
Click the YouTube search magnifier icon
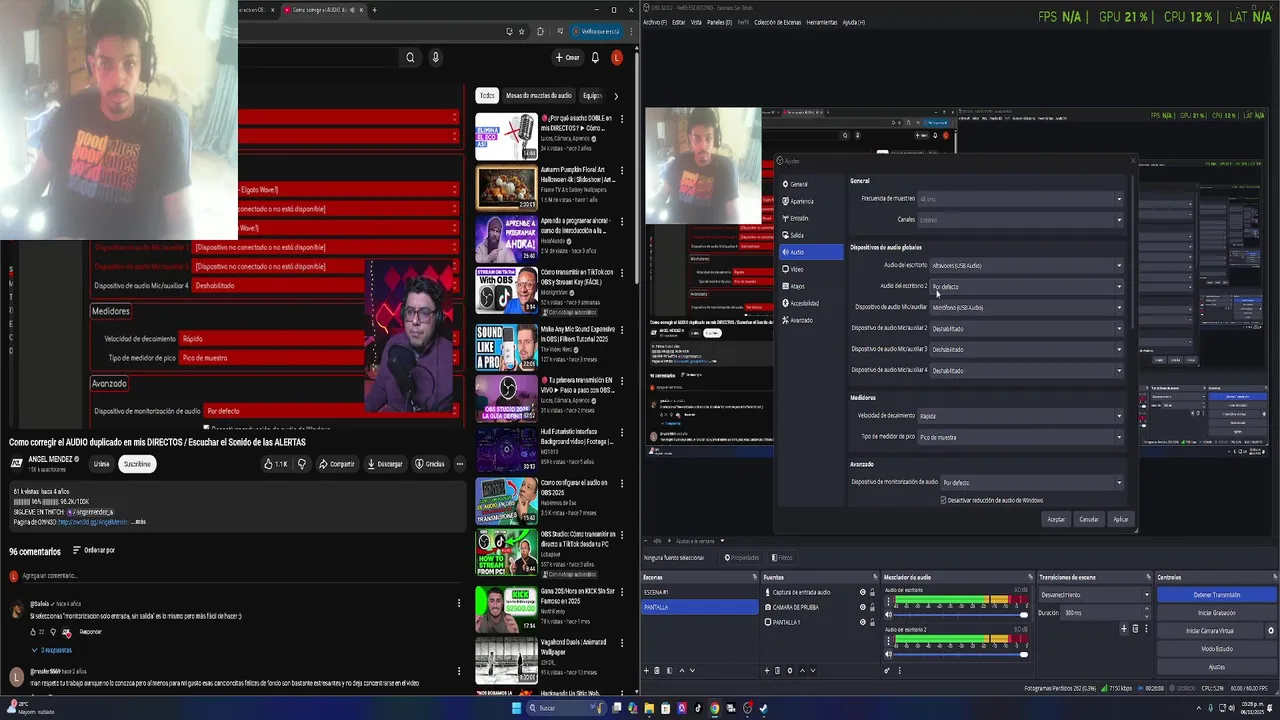[x=410, y=58]
